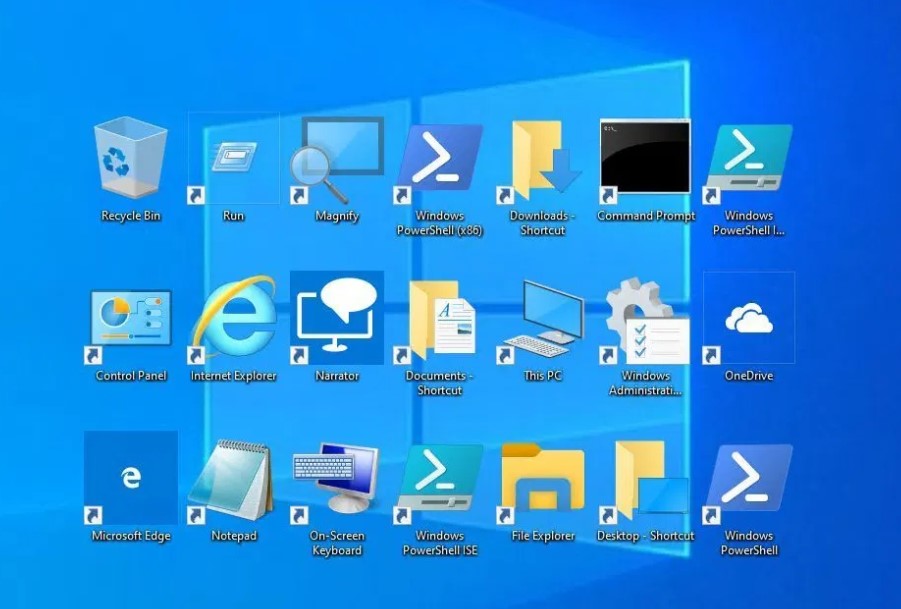Screen dimensions: 901x609
Task: Click the "Run" label text
Action: [x=233, y=216]
